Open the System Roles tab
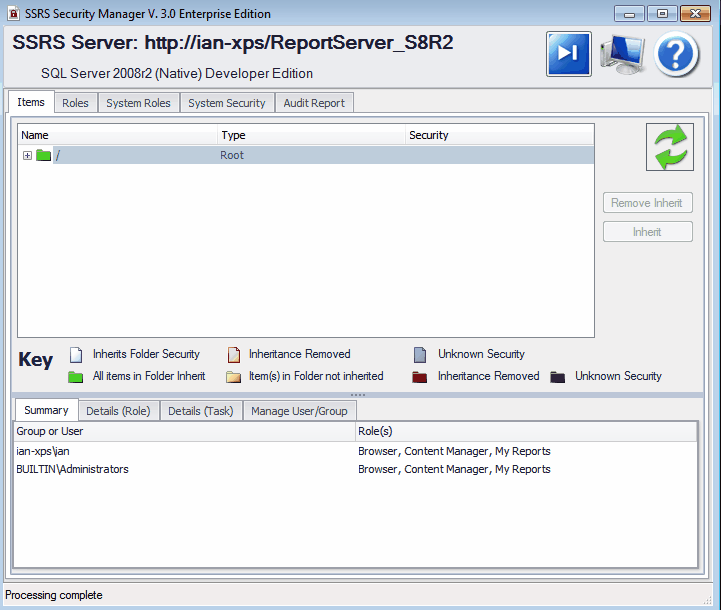This screenshot has height=610, width=721. click(x=138, y=103)
